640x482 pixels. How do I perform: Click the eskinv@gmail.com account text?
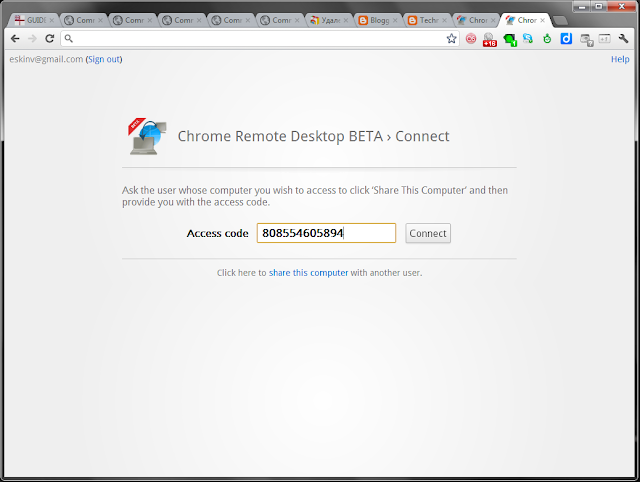(x=46, y=59)
